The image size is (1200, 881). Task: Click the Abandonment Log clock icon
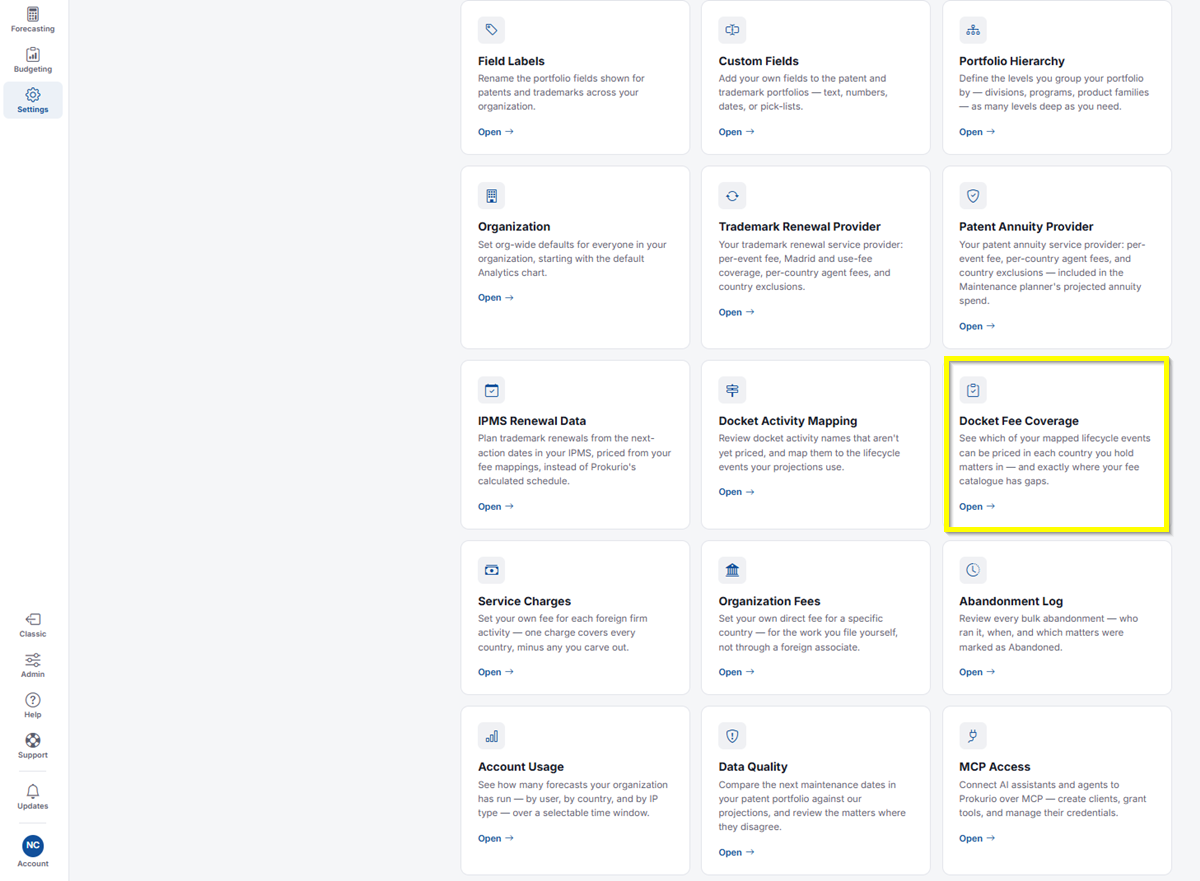972,570
